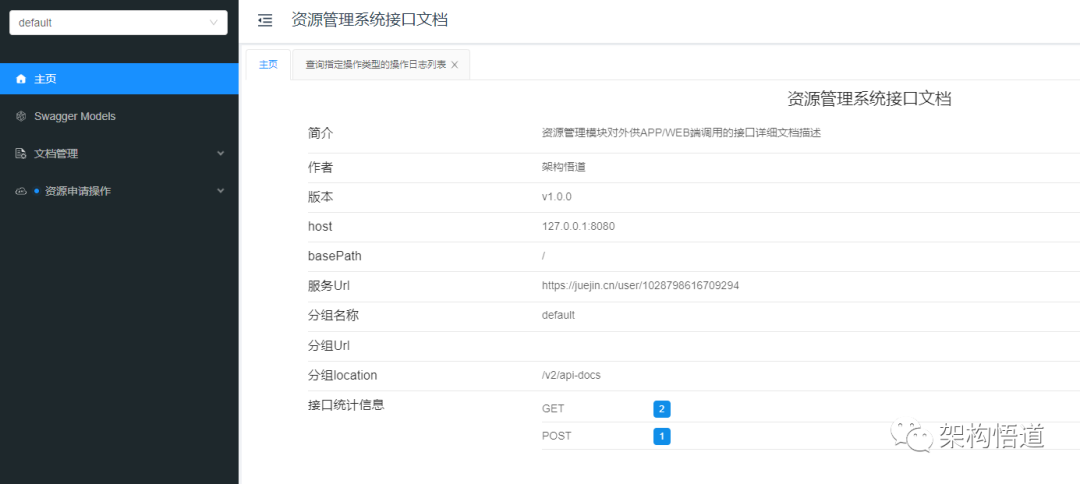Viewport: 1080px width, 484px height.
Task: Click the 分组location label
Action: pos(342,375)
